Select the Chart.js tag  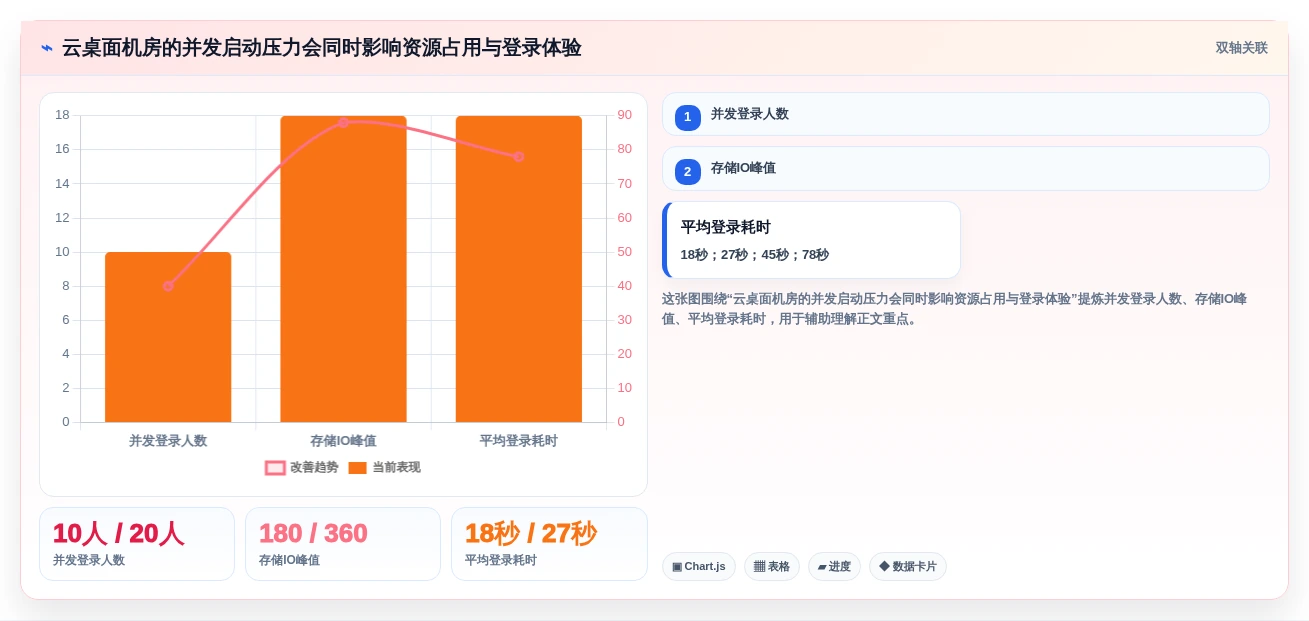(x=699, y=566)
